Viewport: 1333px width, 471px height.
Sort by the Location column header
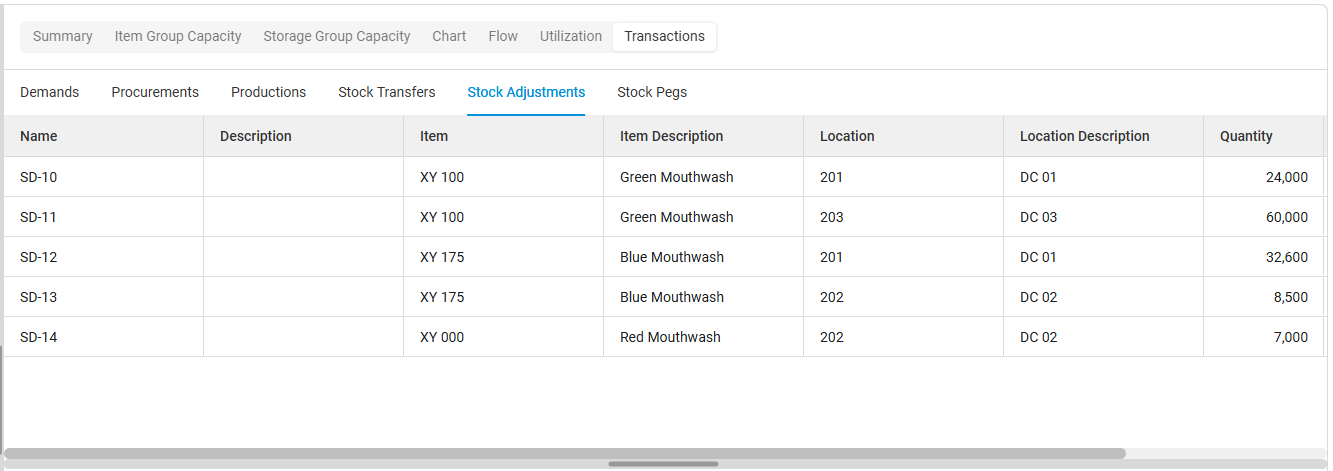click(847, 136)
